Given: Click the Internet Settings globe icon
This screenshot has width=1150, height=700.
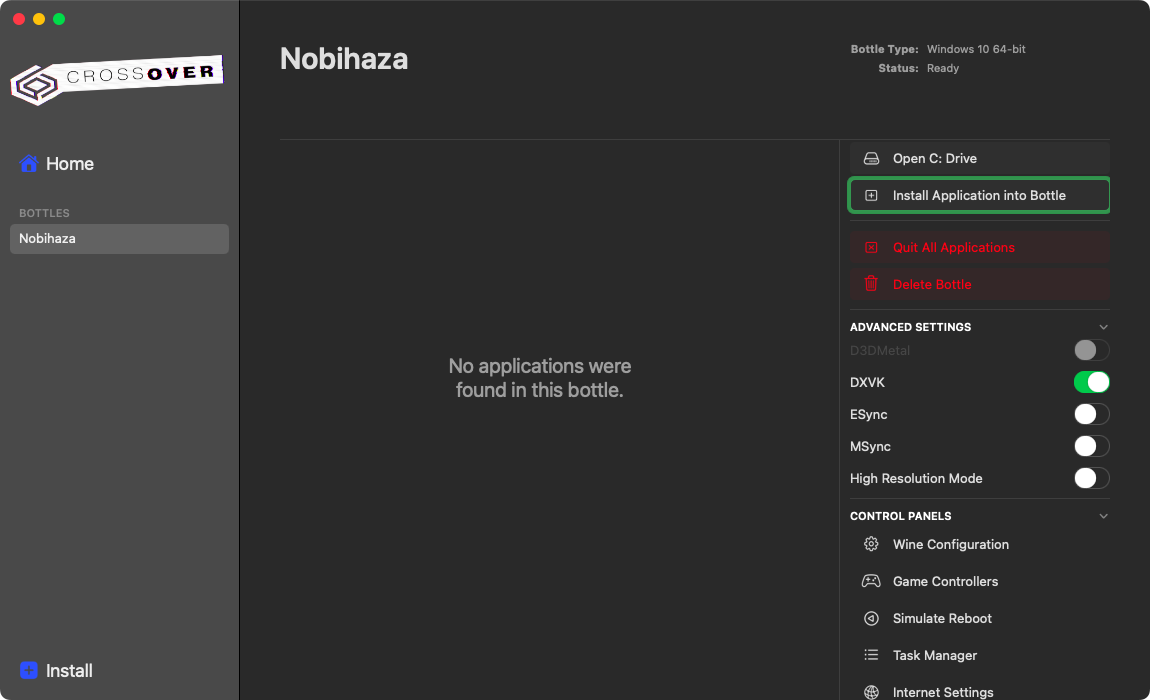Looking at the screenshot, I should (x=871, y=692).
